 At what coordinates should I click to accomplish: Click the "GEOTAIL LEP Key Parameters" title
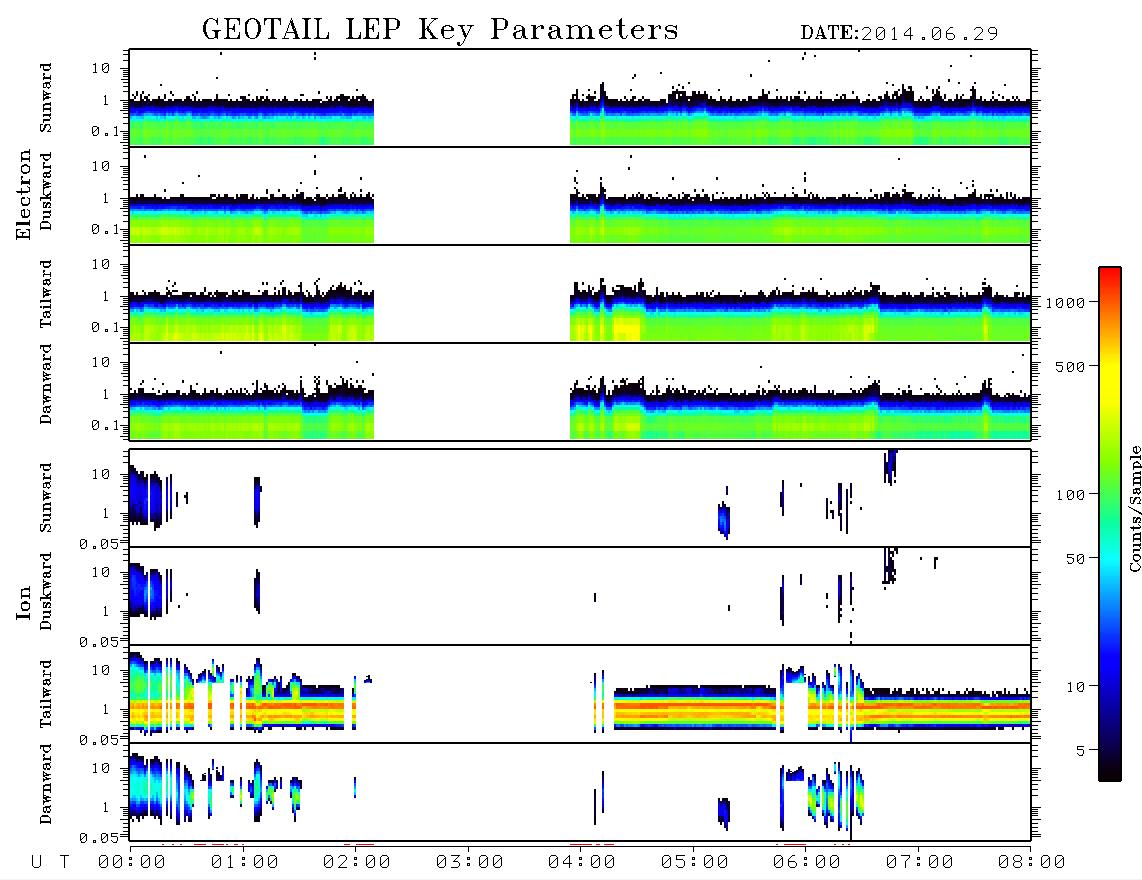tap(440, 30)
